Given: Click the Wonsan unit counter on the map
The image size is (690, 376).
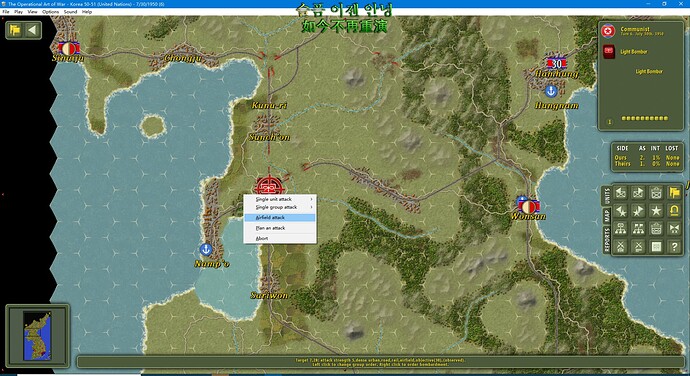Looking at the screenshot, I should (529, 206).
